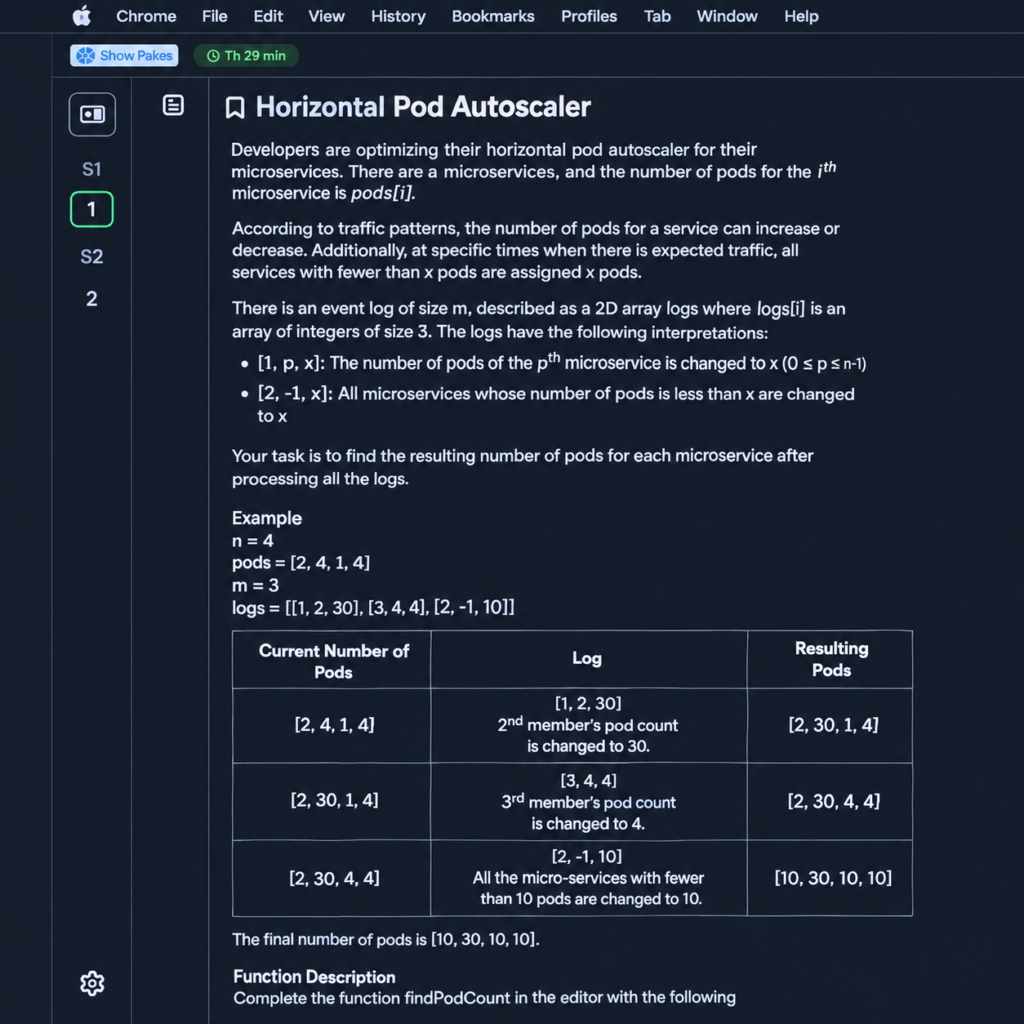
Task: Open the Edit menu
Action: (268, 16)
